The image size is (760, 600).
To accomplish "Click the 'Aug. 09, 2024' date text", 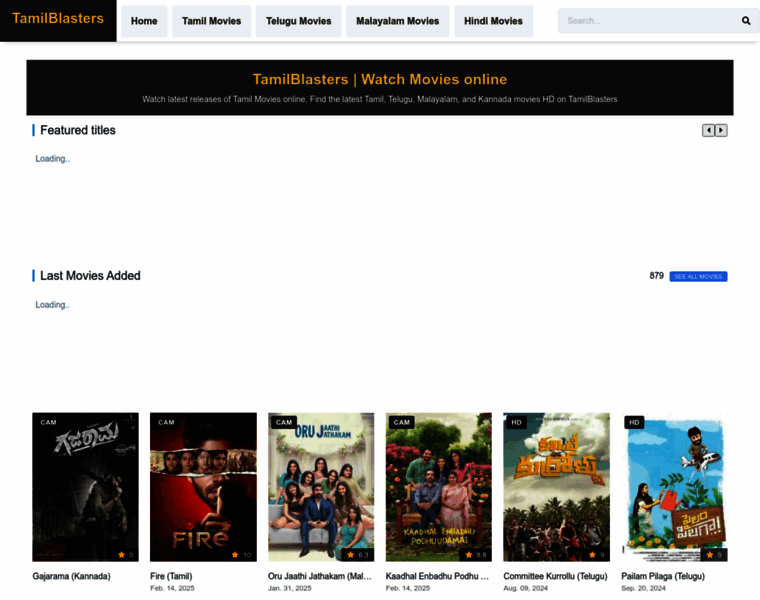I will (525, 588).
